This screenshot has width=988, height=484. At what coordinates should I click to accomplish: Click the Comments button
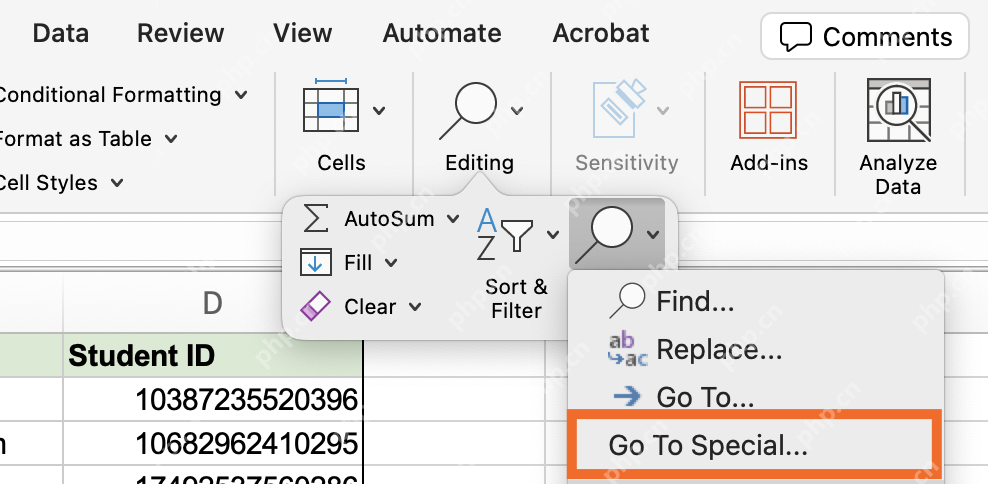[864, 37]
